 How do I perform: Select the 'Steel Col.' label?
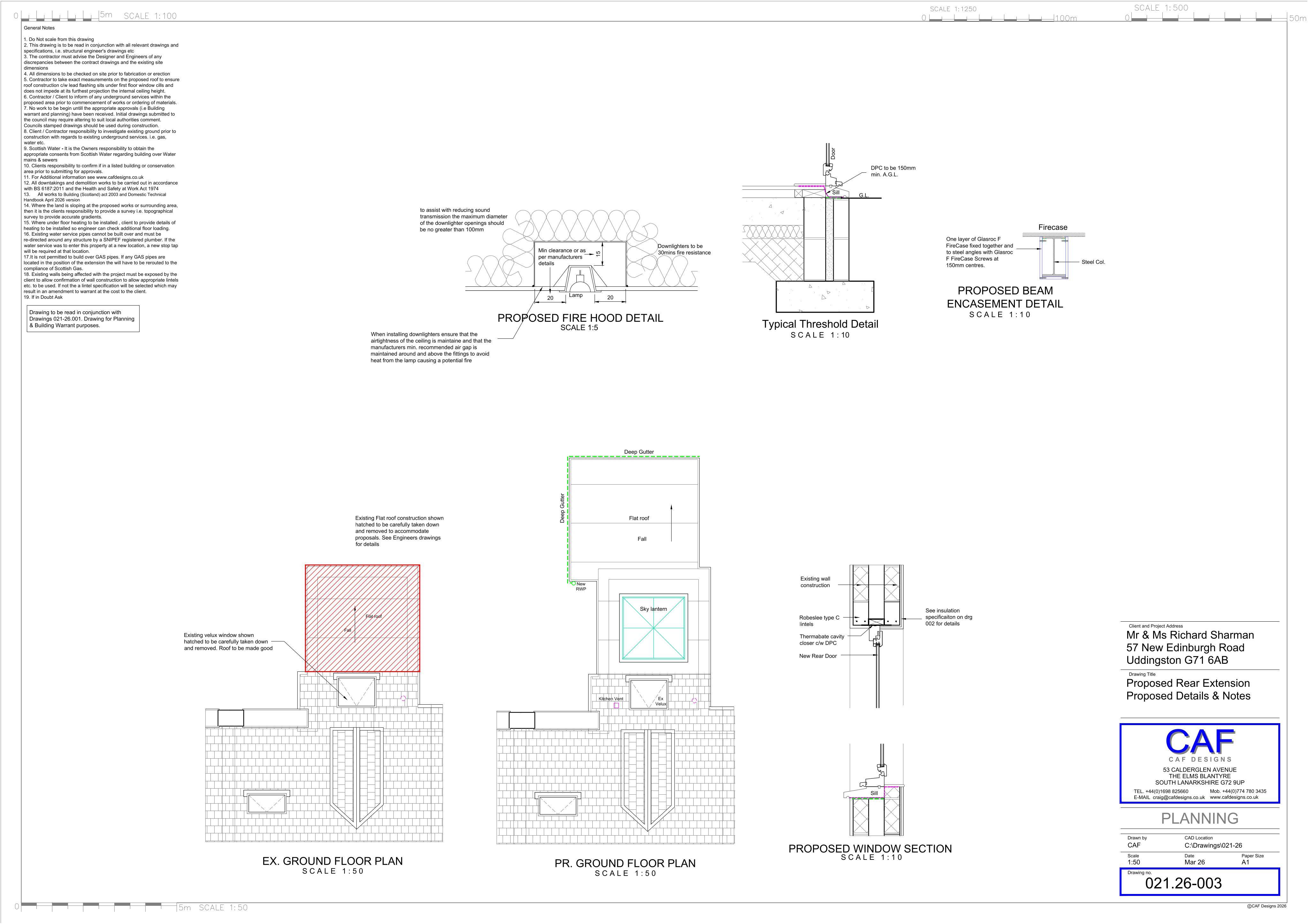pos(1093,262)
